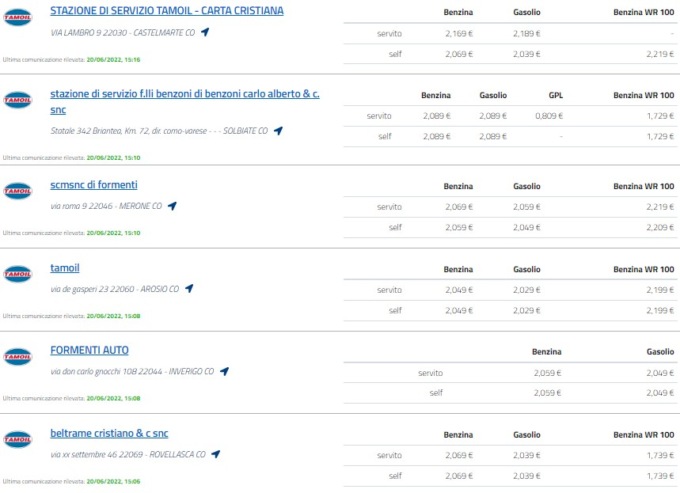Click beltrame servito Benzina WR 100 price 1,739 €

(x=660, y=455)
